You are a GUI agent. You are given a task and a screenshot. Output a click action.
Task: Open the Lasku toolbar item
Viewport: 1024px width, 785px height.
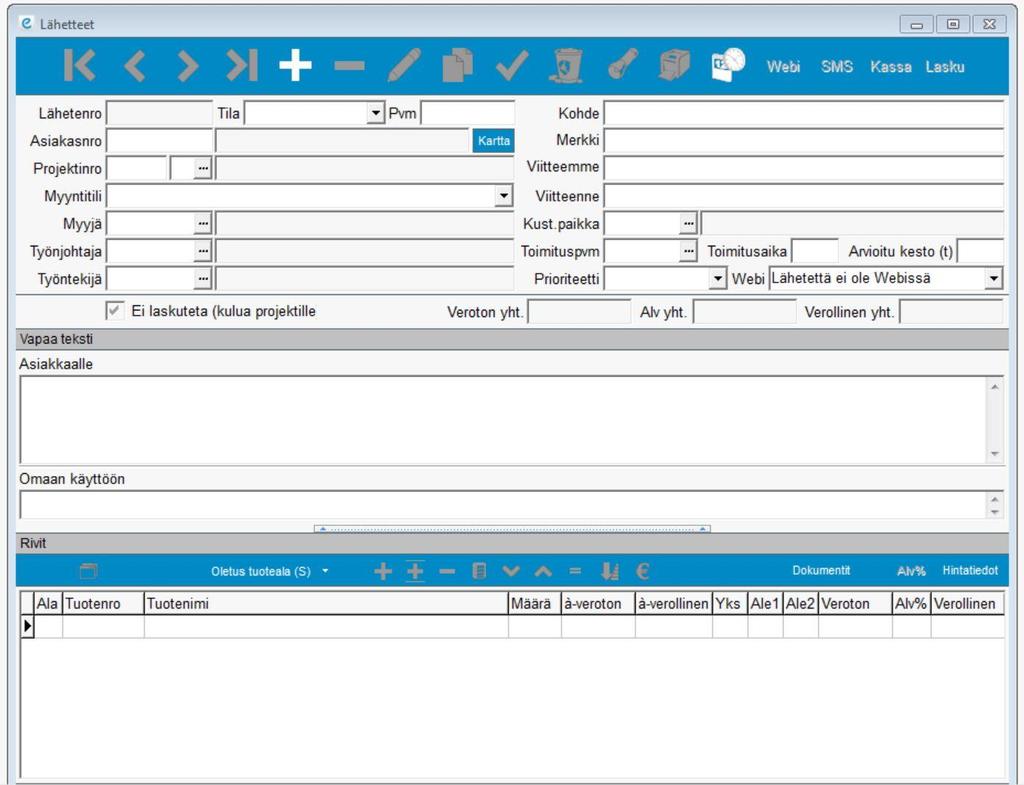pyautogui.click(x=945, y=67)
